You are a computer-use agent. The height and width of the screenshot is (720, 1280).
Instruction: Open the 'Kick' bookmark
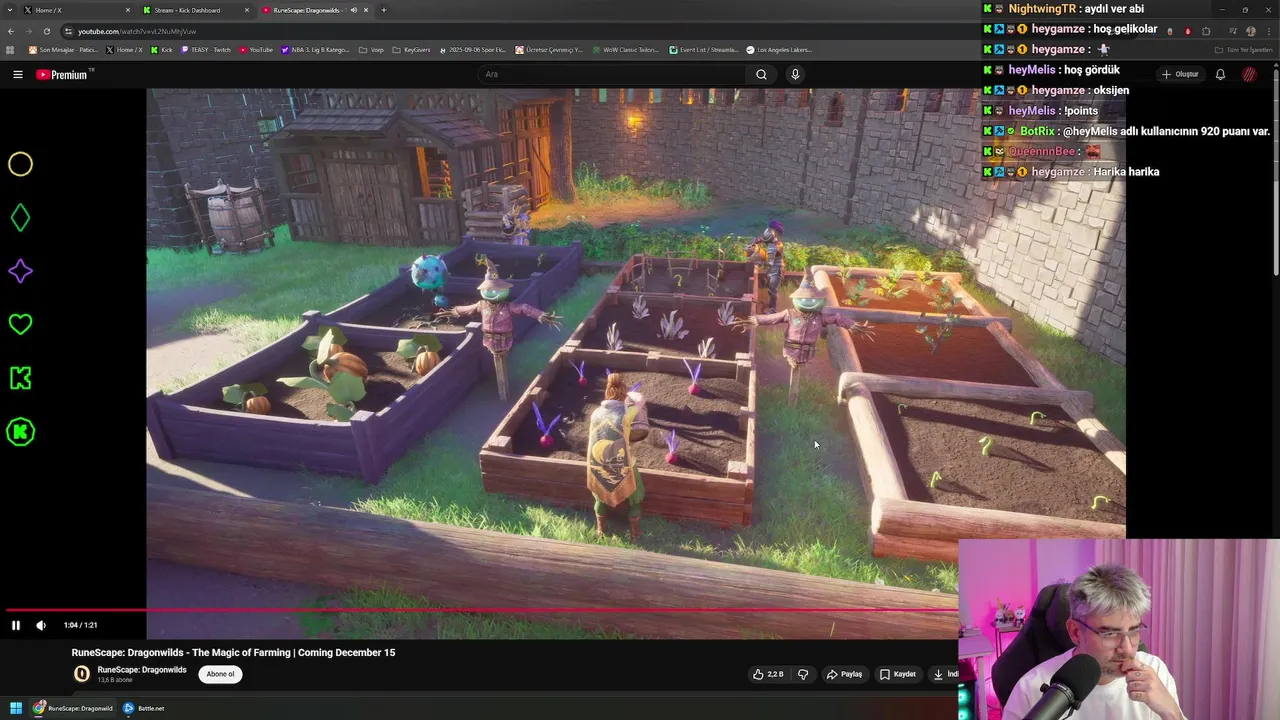pos(162,49)
